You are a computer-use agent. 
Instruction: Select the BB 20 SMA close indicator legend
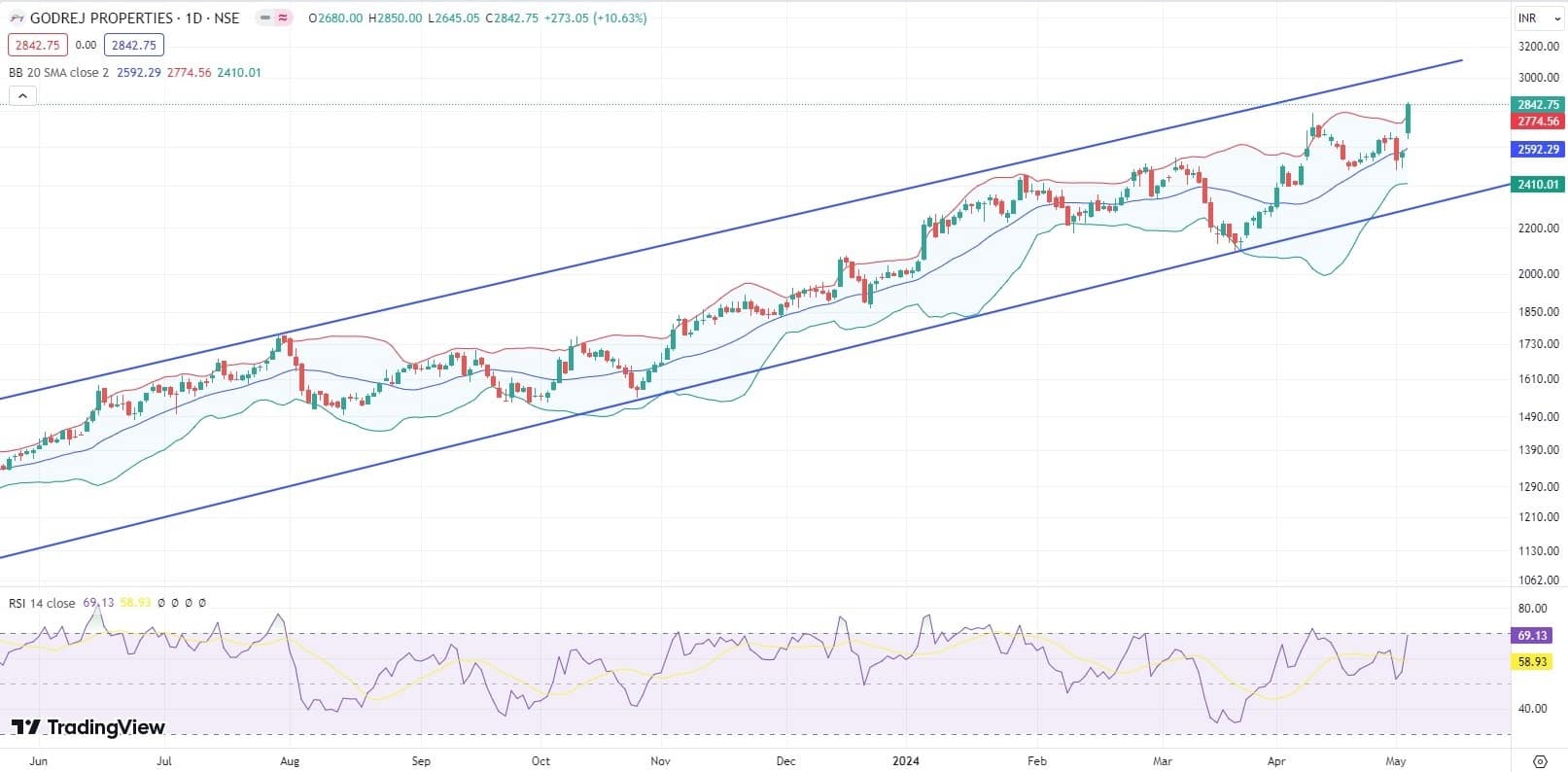58,73
